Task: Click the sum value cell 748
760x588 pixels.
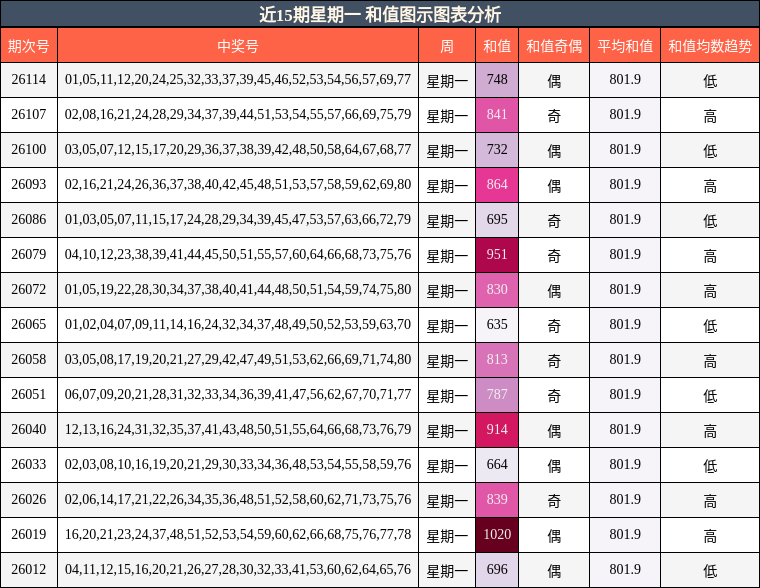Action: click(497, 80)
